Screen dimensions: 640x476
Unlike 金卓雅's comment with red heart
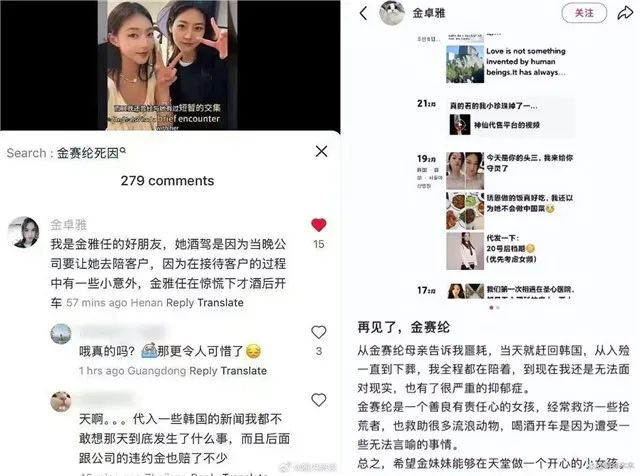tap(318, 225)
